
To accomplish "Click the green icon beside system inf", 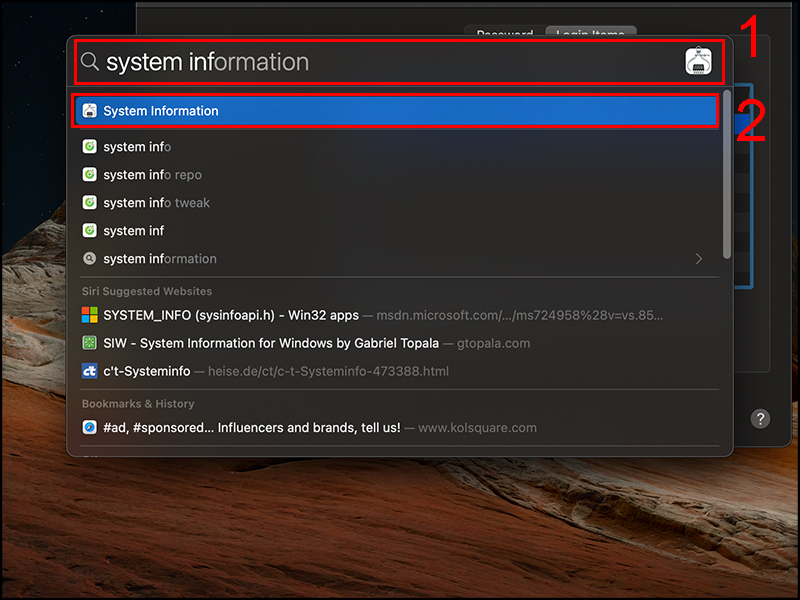I will (91, 230).
